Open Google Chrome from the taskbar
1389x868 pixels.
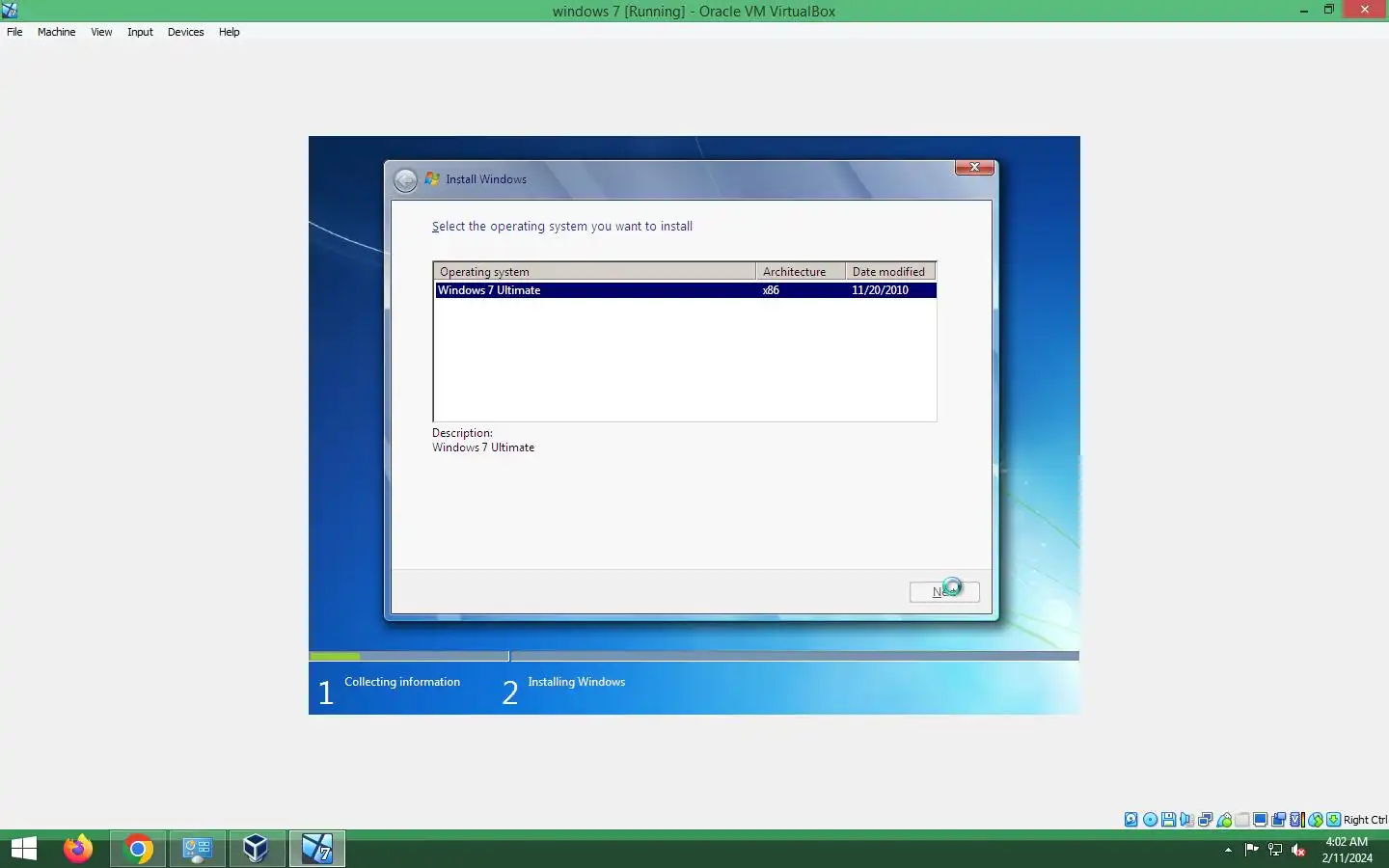[138, 849]
